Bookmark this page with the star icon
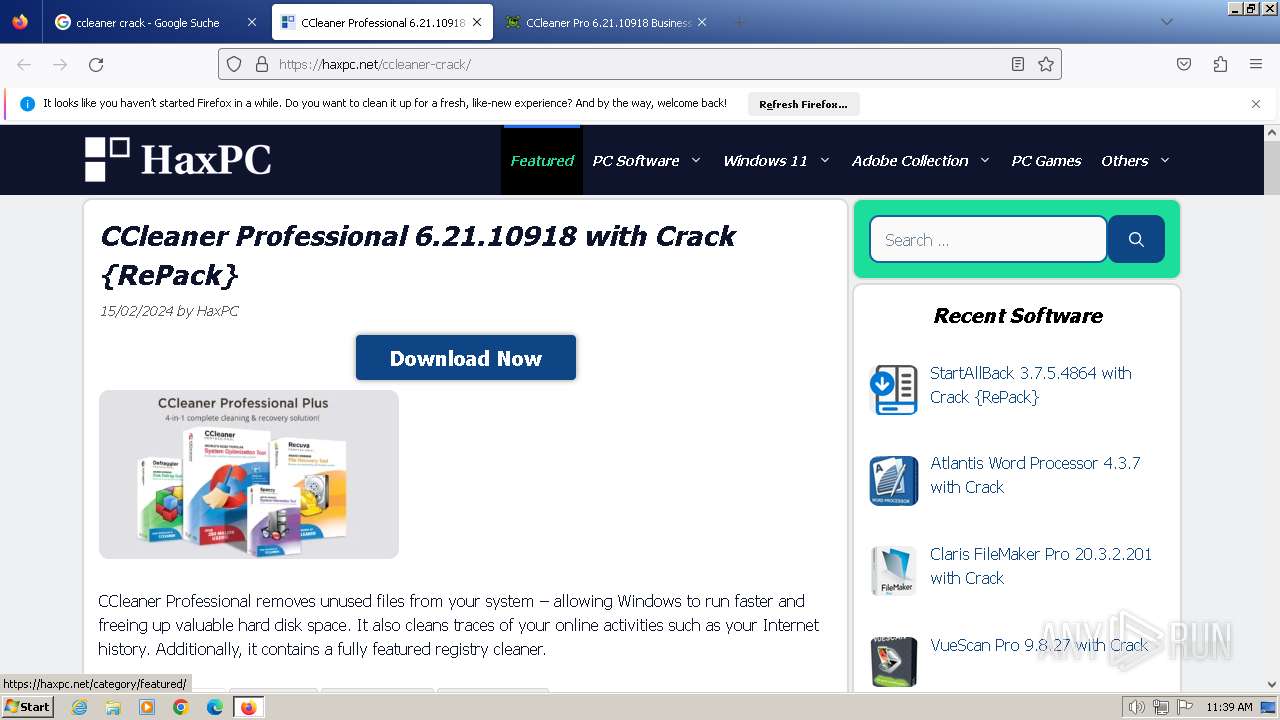The height and width of the screenshot is (720, 1280). coord(1046,64)
